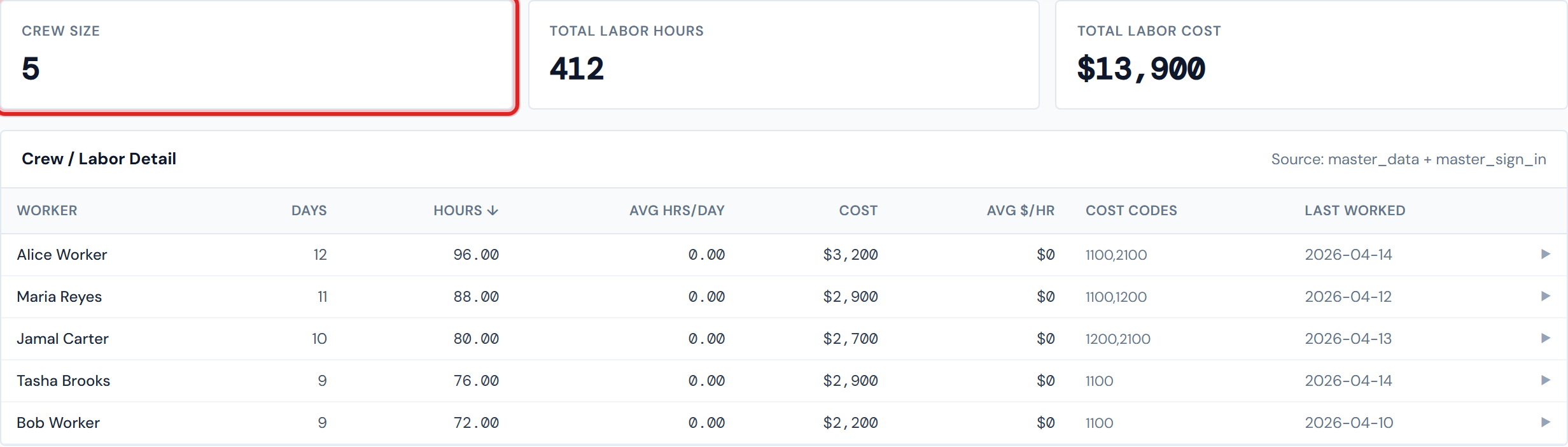The image size is (1568, 447).
Task: Sort the LAST WORKED column
Action: tap(1355, 210)
